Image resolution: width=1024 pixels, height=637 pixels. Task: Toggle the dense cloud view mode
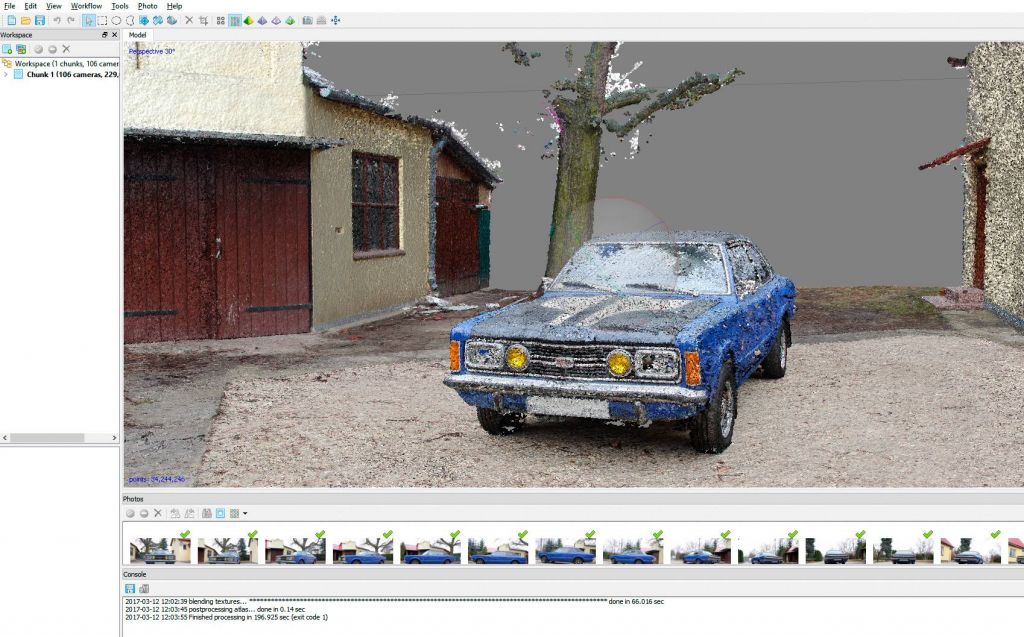coord(234,20)
